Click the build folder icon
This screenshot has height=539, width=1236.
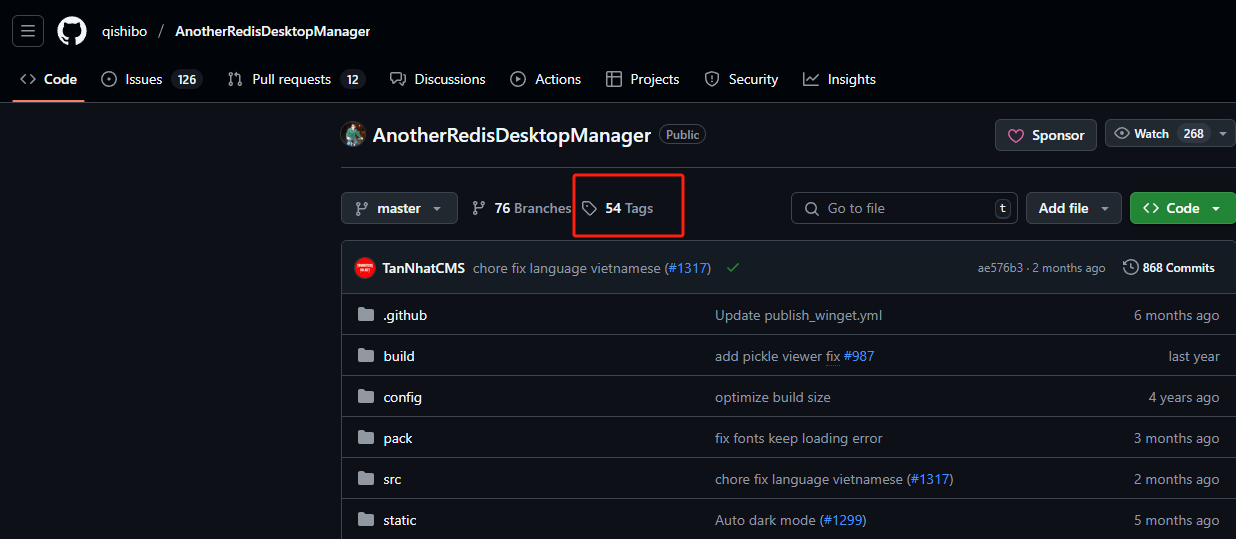(366, 356)
